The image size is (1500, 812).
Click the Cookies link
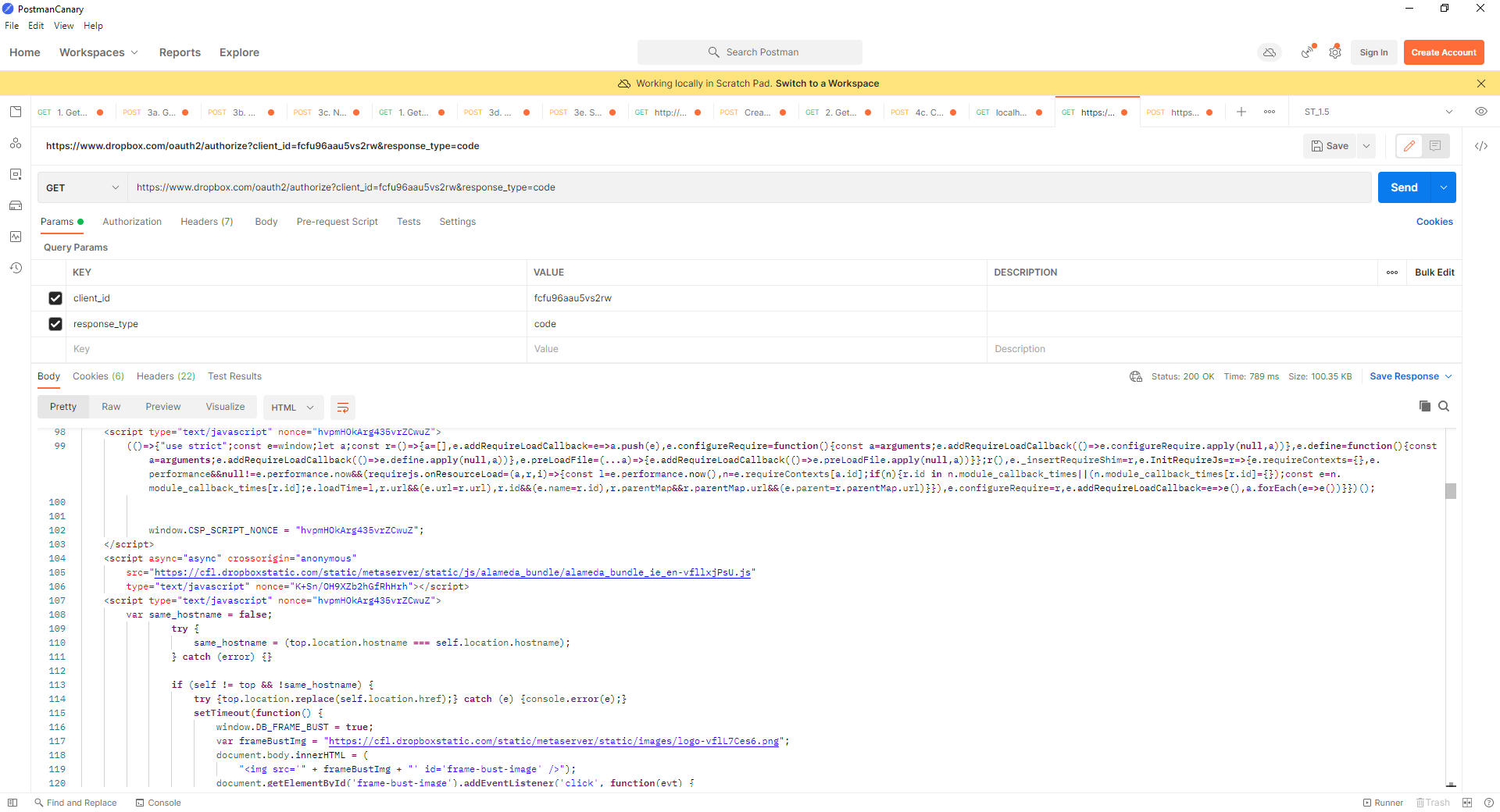click(x=1434, y=222)
